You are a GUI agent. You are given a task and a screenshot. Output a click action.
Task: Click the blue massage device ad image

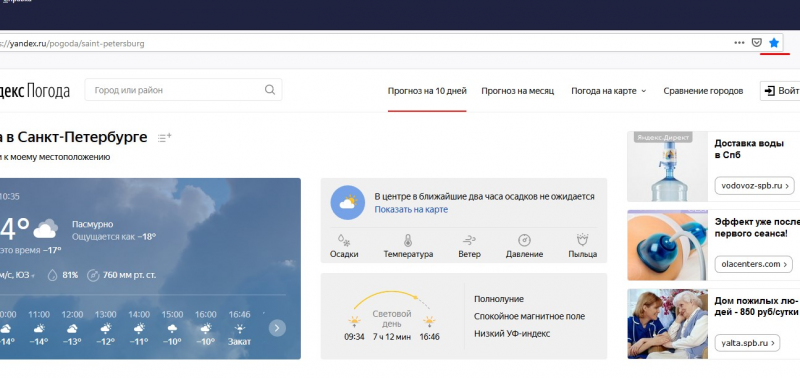pos(667,245)
